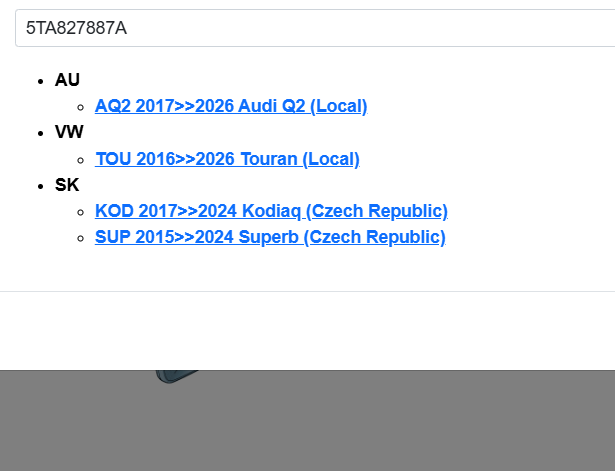This screenshot has height=471, width=615.
Task: Click the bullet beside Audi Q2 entry
Action: tap(80, 106)
